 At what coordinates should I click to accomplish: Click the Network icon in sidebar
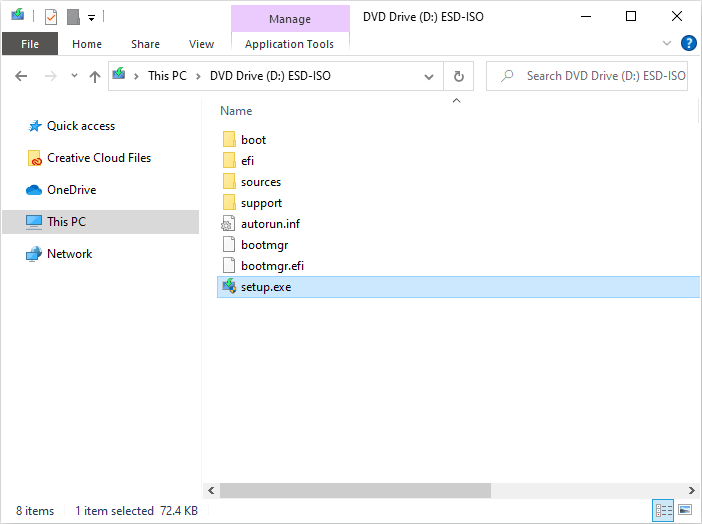tap(34, 254)
